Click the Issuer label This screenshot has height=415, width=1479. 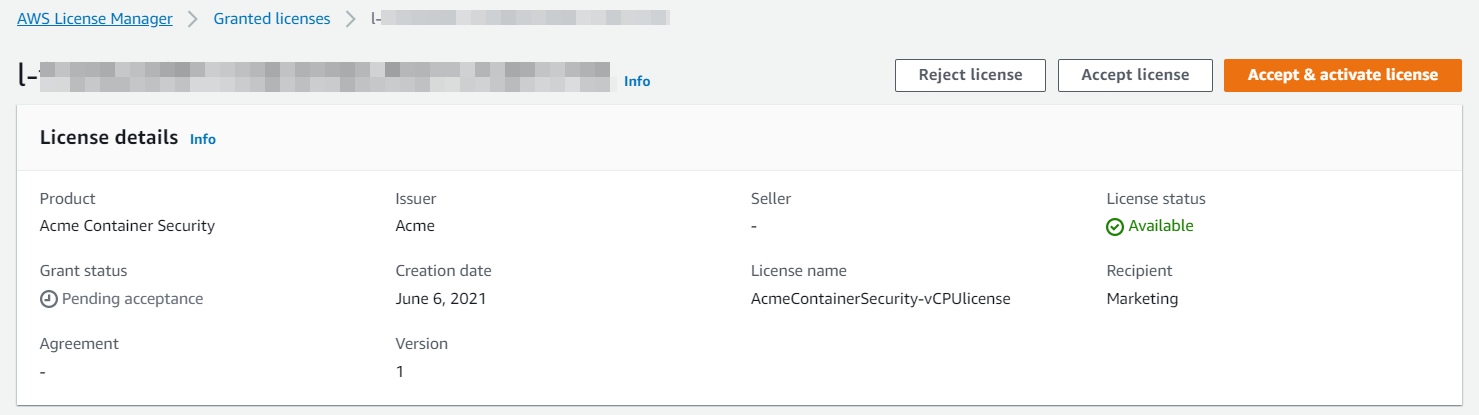(x=416, y=199)
